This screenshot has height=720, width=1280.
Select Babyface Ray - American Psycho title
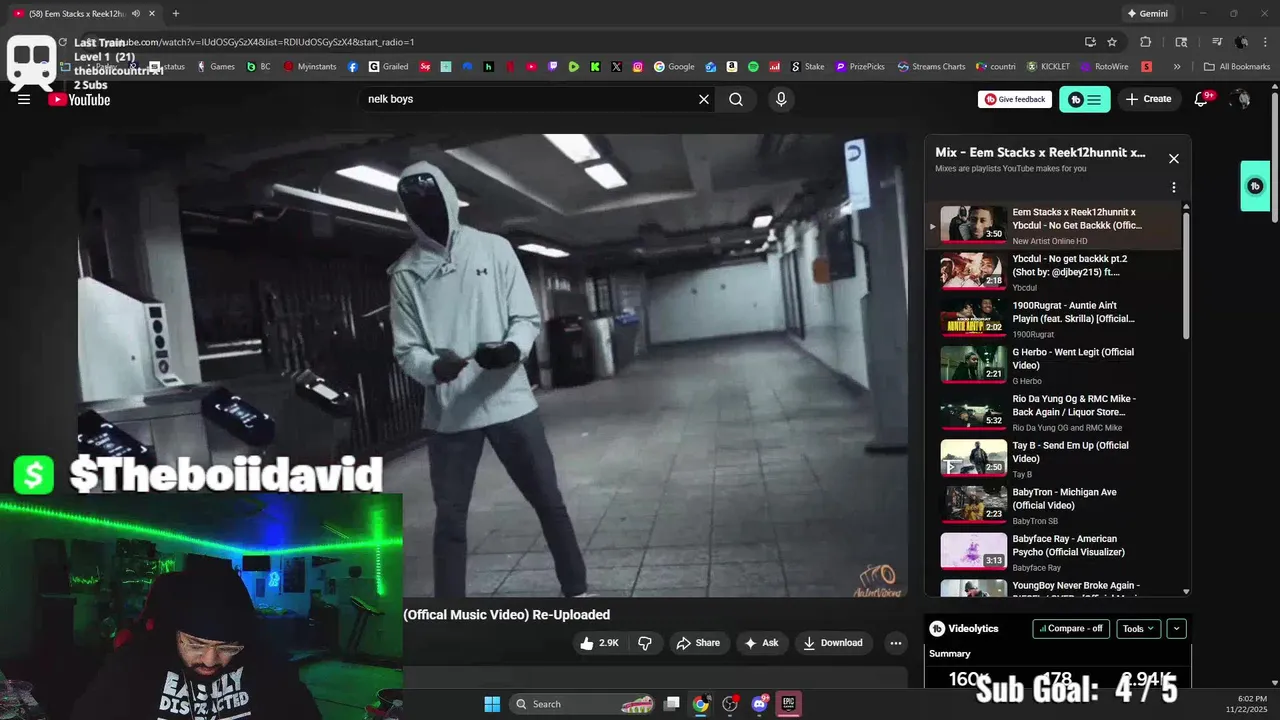pos(1068,545)
